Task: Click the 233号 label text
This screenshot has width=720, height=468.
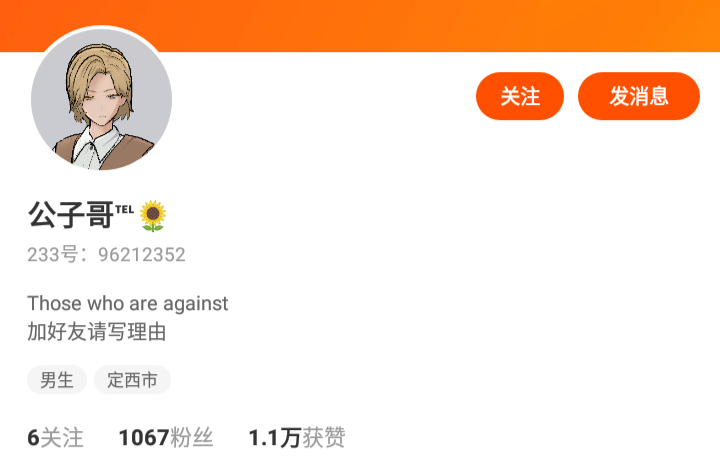Action: [52, 255]
